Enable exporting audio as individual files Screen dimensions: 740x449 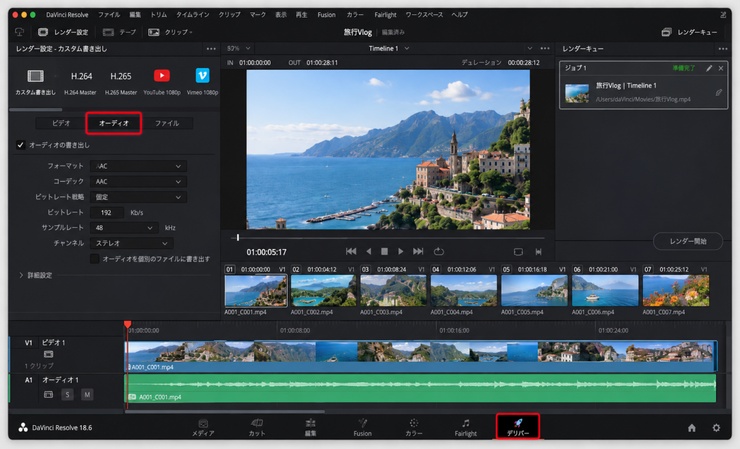(x=94, y=259)
